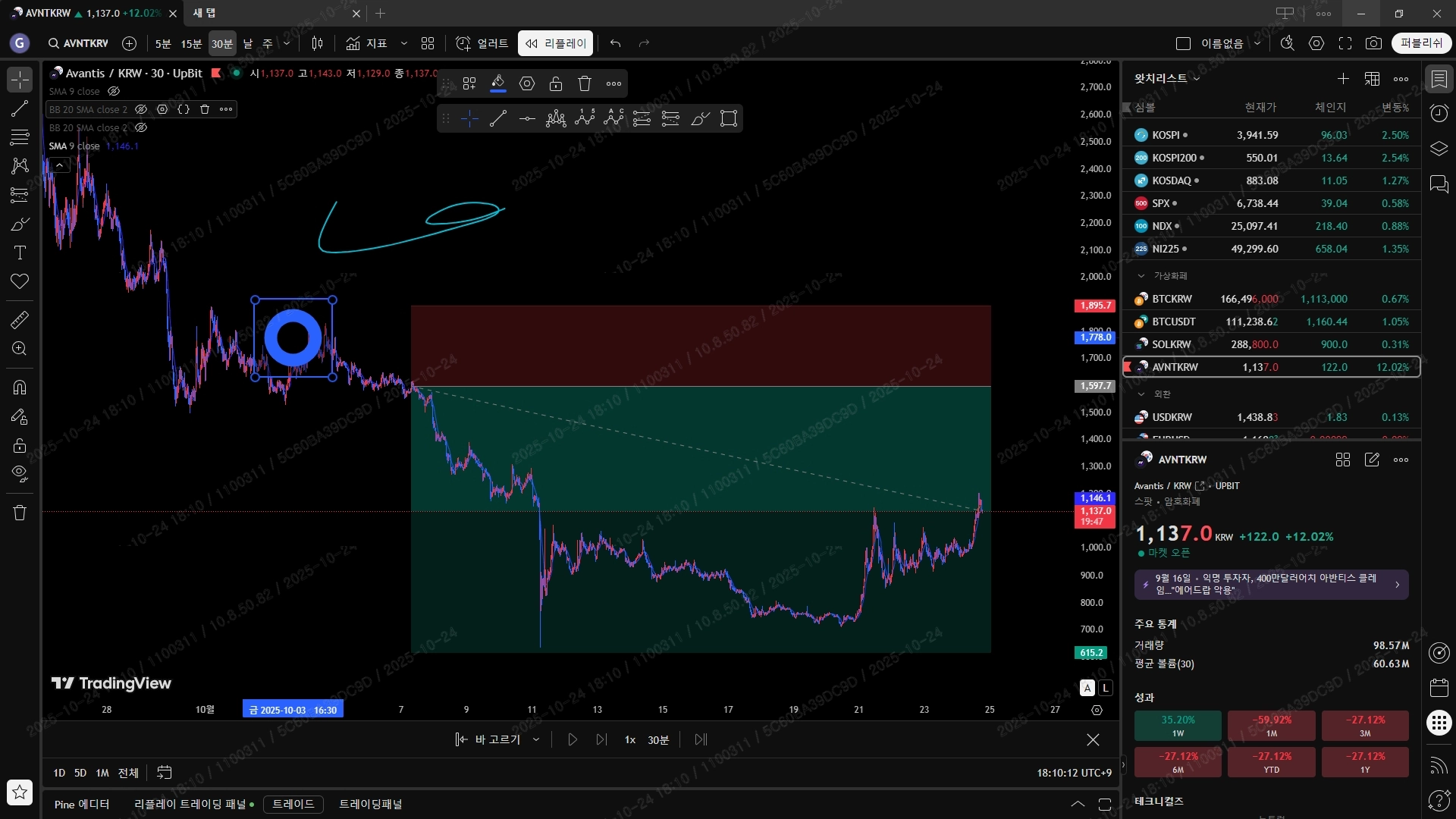Take a chart snapshot camera icon
This screenshot has height=819, width=1456.
coord(1373,43)
